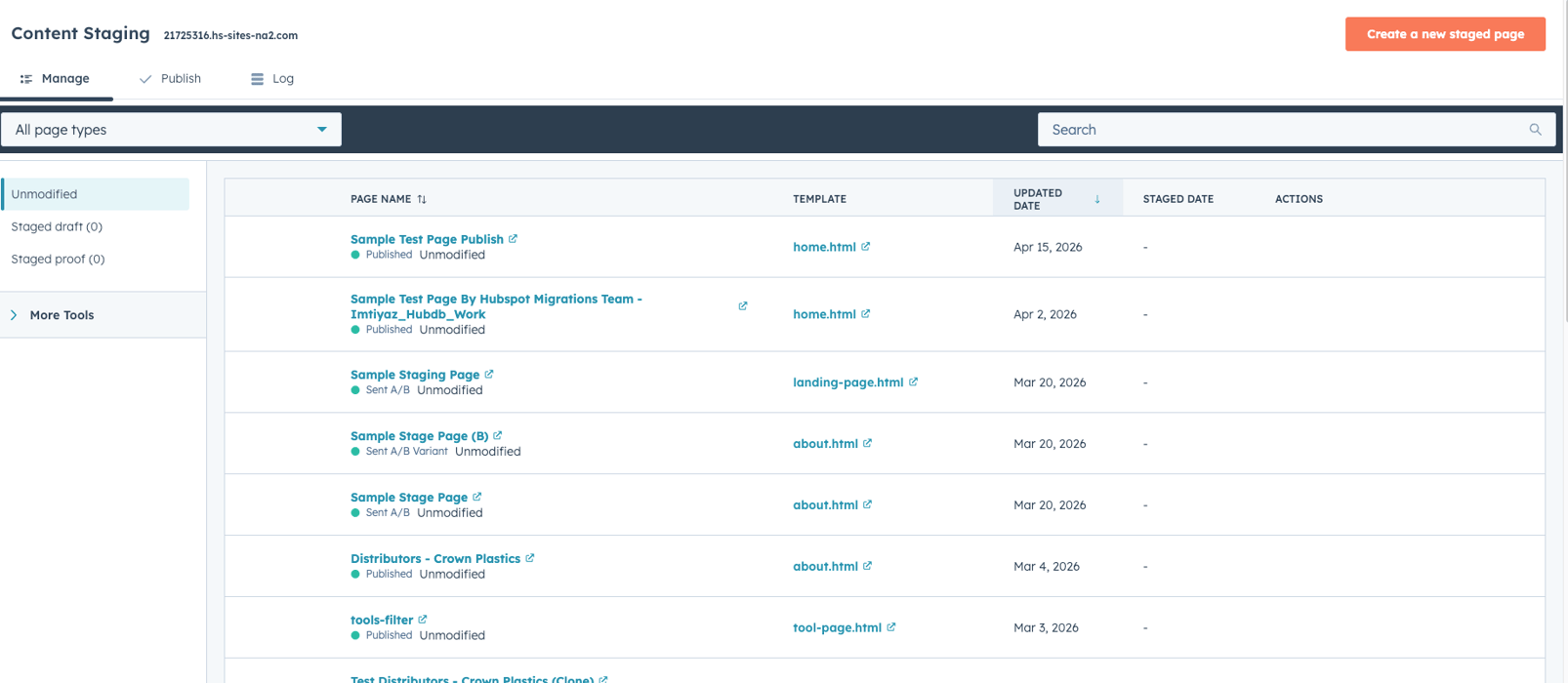Image resolution: width=1568 pixels, height=683 pixels.
Task: Open external icon next to home.html, Apr 15 row
Action: coord(866,247)
